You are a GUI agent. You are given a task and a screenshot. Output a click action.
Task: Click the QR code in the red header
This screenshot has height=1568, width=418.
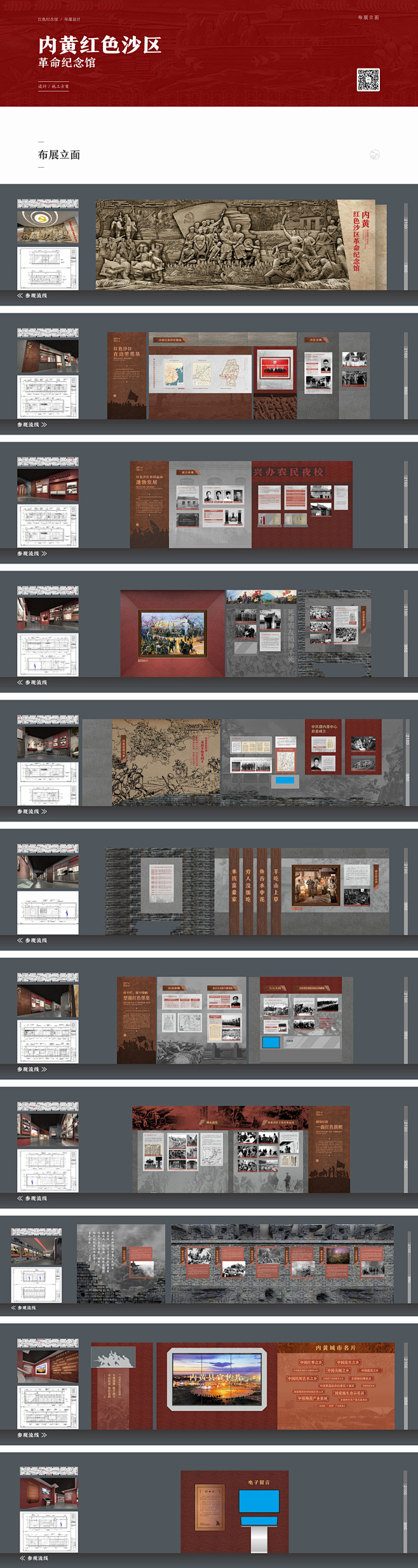pos(368,79)
